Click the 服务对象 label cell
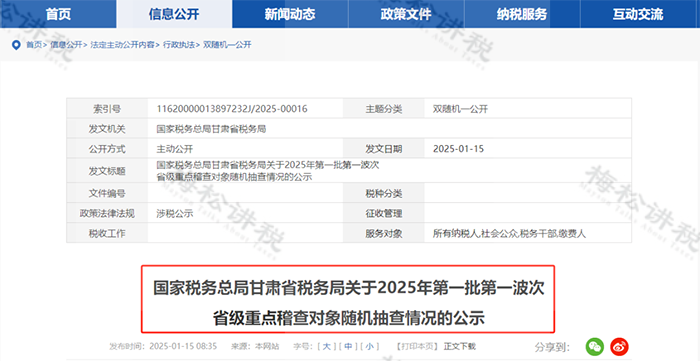The height and width of the screenshot is (361, 700). coord(384,233)
